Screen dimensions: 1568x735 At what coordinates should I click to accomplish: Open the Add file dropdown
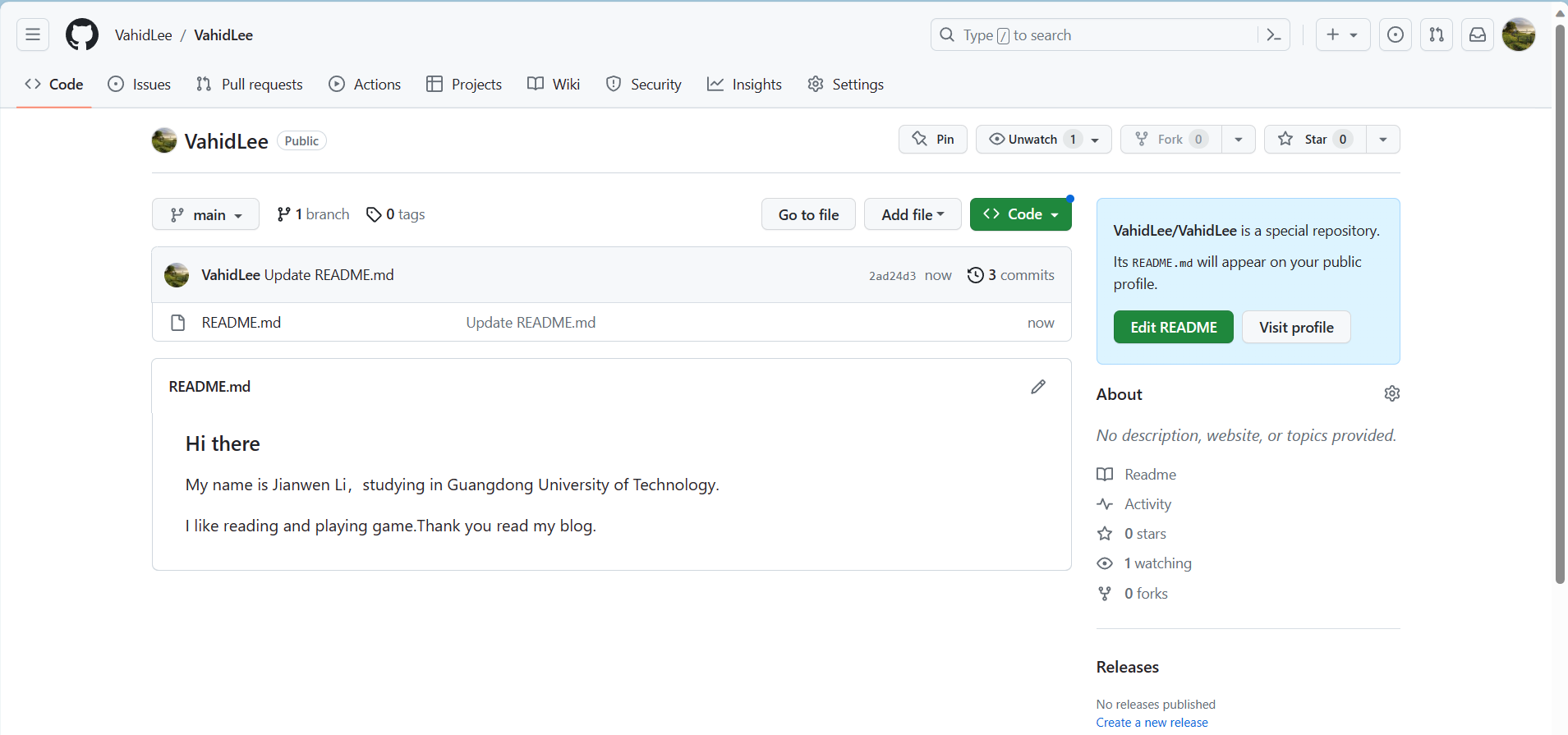click(x=913, y=214)
